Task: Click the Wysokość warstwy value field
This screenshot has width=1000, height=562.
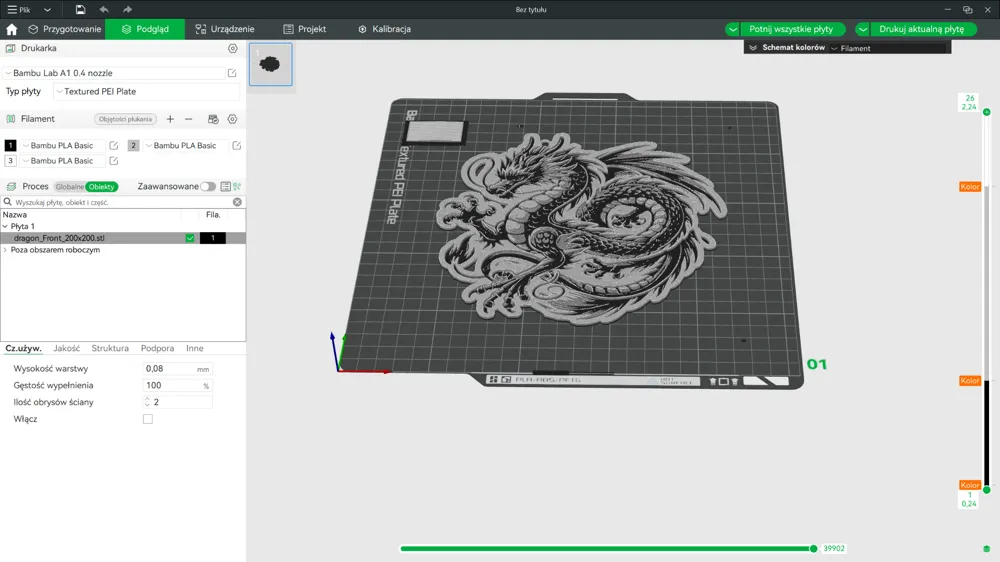Action: pyautogui.click(x=169, y=369)
